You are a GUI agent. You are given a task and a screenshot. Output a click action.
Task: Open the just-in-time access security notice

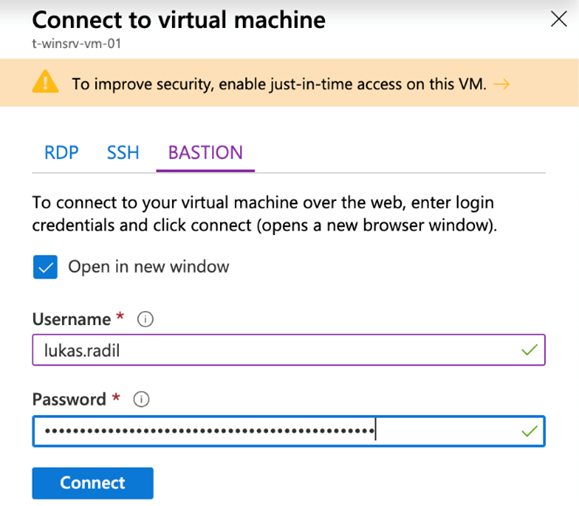279,84
